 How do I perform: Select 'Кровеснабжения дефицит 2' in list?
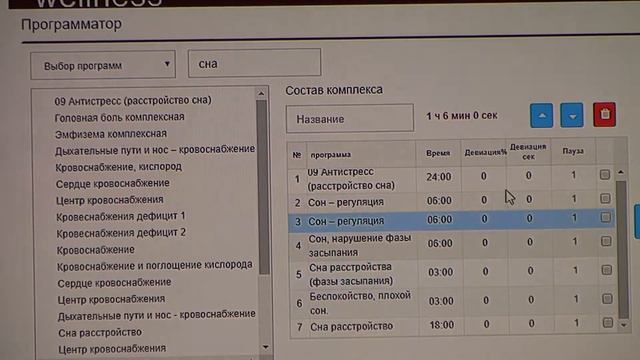121,233
